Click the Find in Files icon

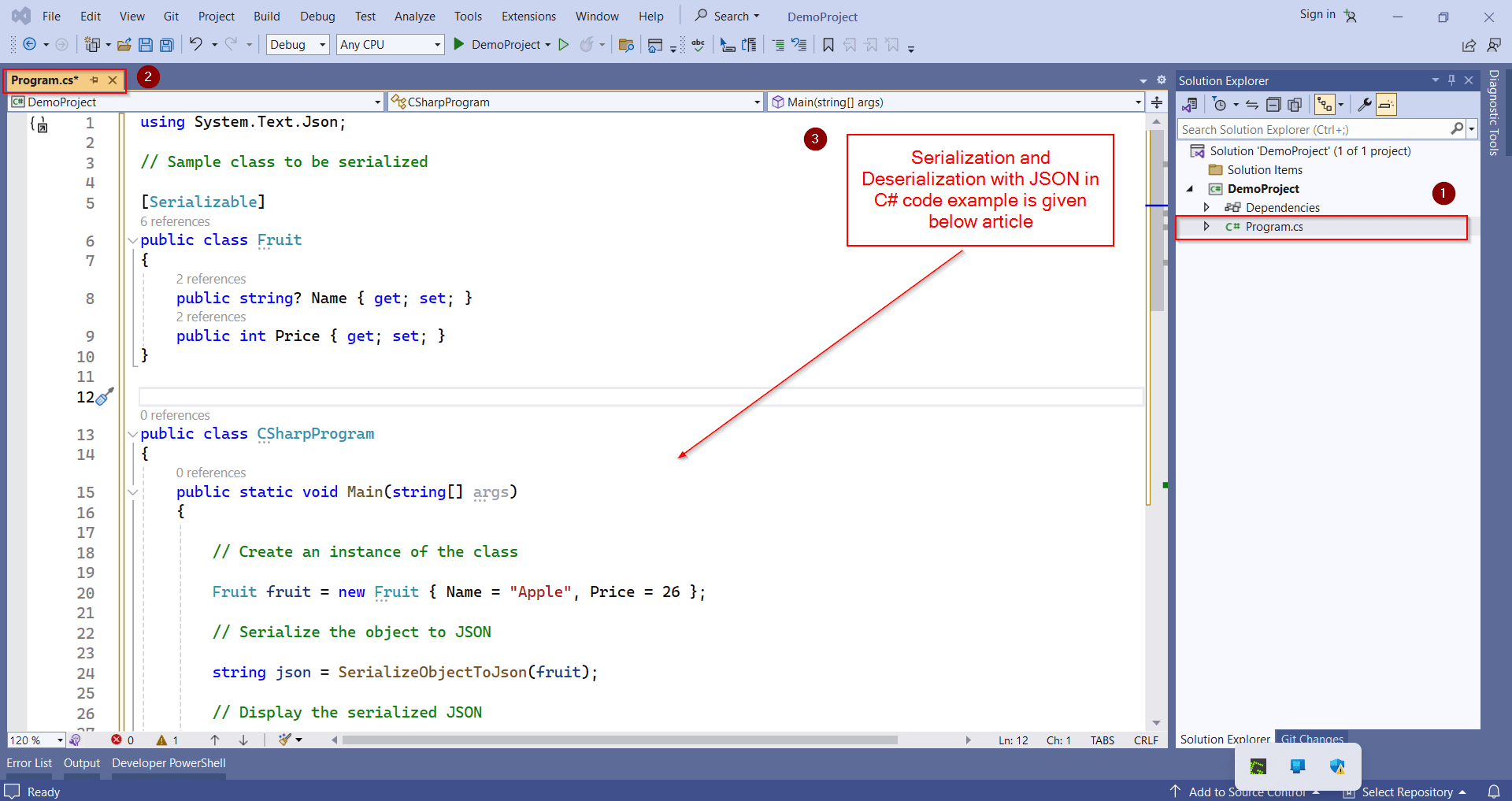click(x=626, y=45)
